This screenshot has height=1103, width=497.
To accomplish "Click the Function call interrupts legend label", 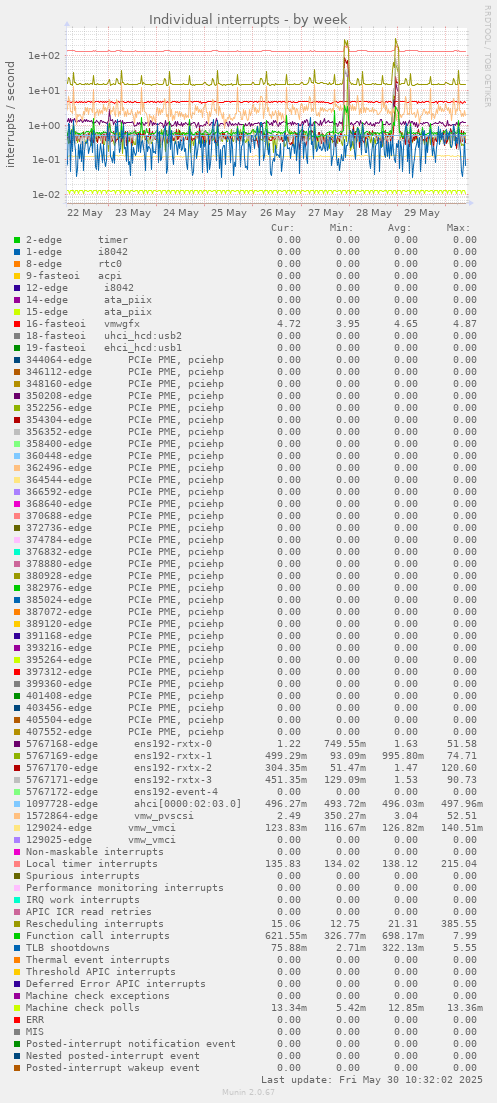I will click(98, 936).
